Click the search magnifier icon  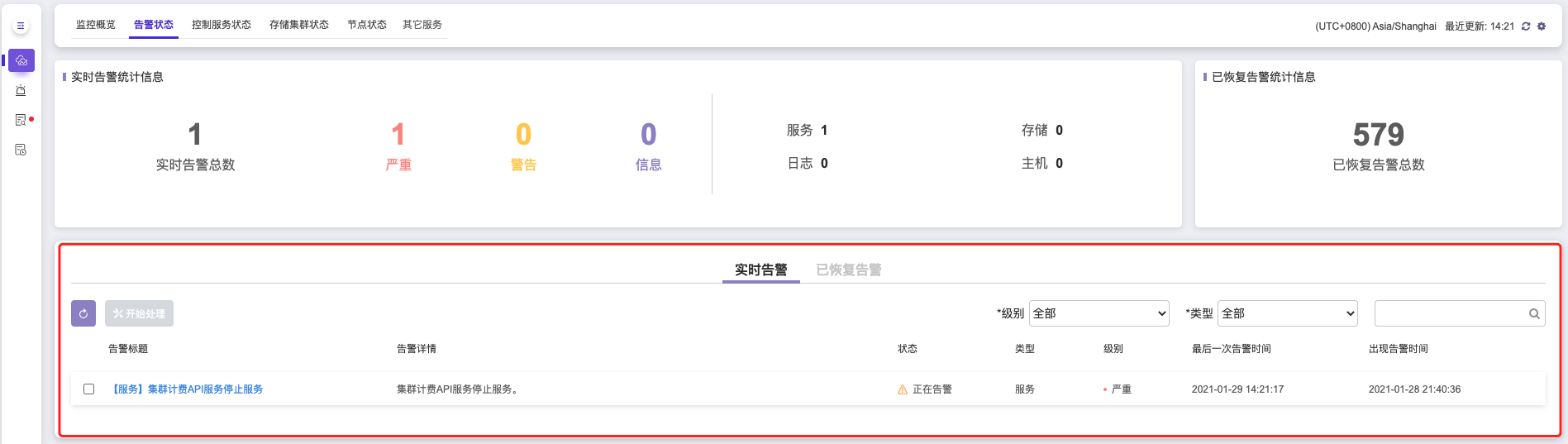click(1534, 313)
